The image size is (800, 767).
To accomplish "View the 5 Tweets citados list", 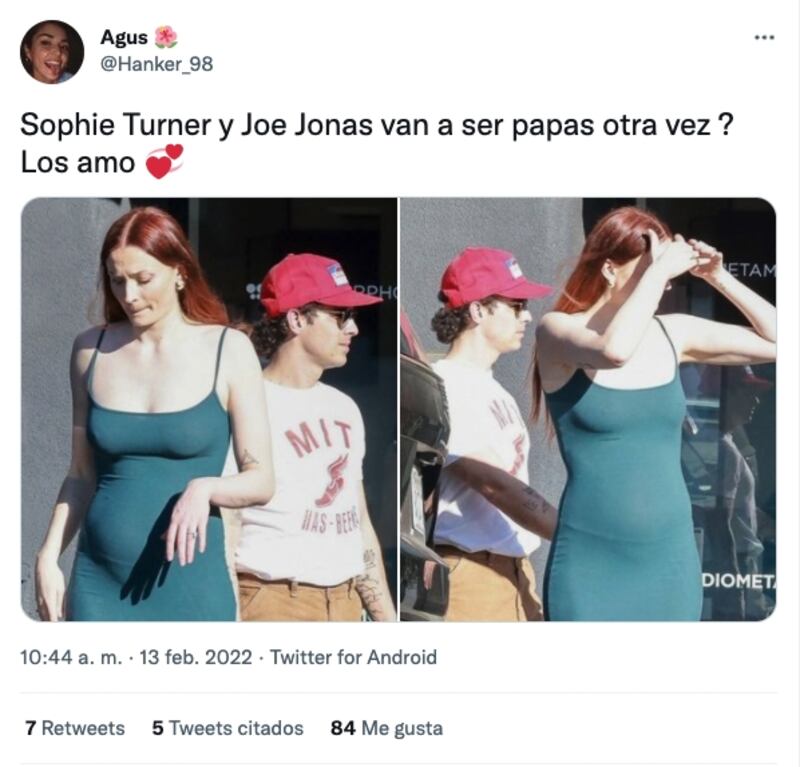I will tap(228, 728).
